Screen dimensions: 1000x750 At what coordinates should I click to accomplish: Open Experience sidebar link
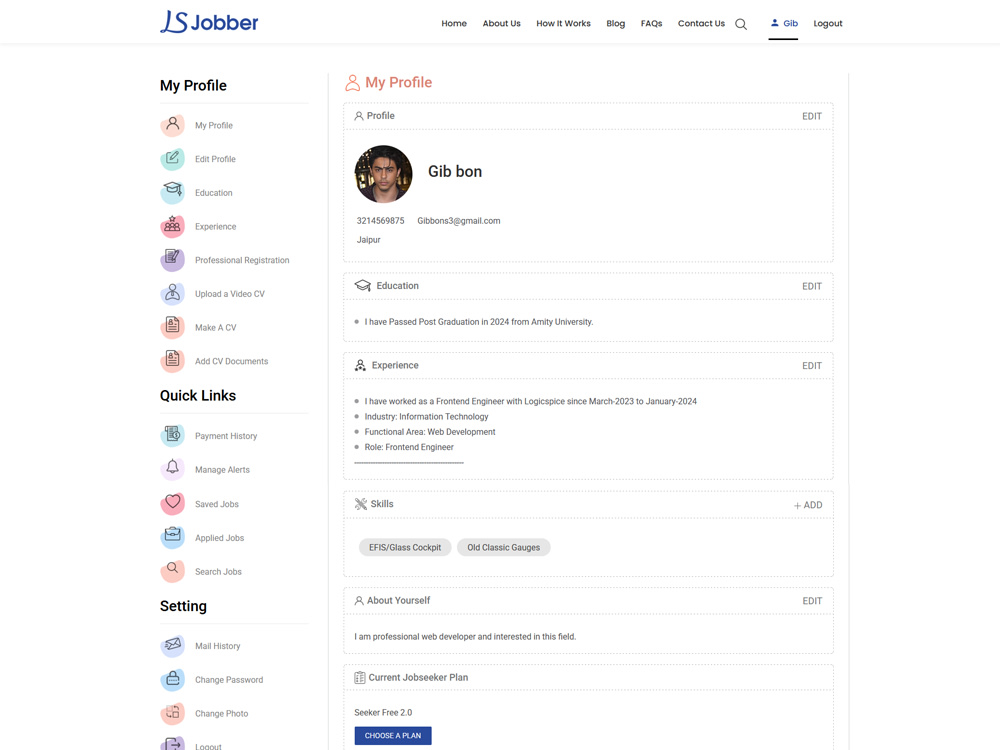216,226
